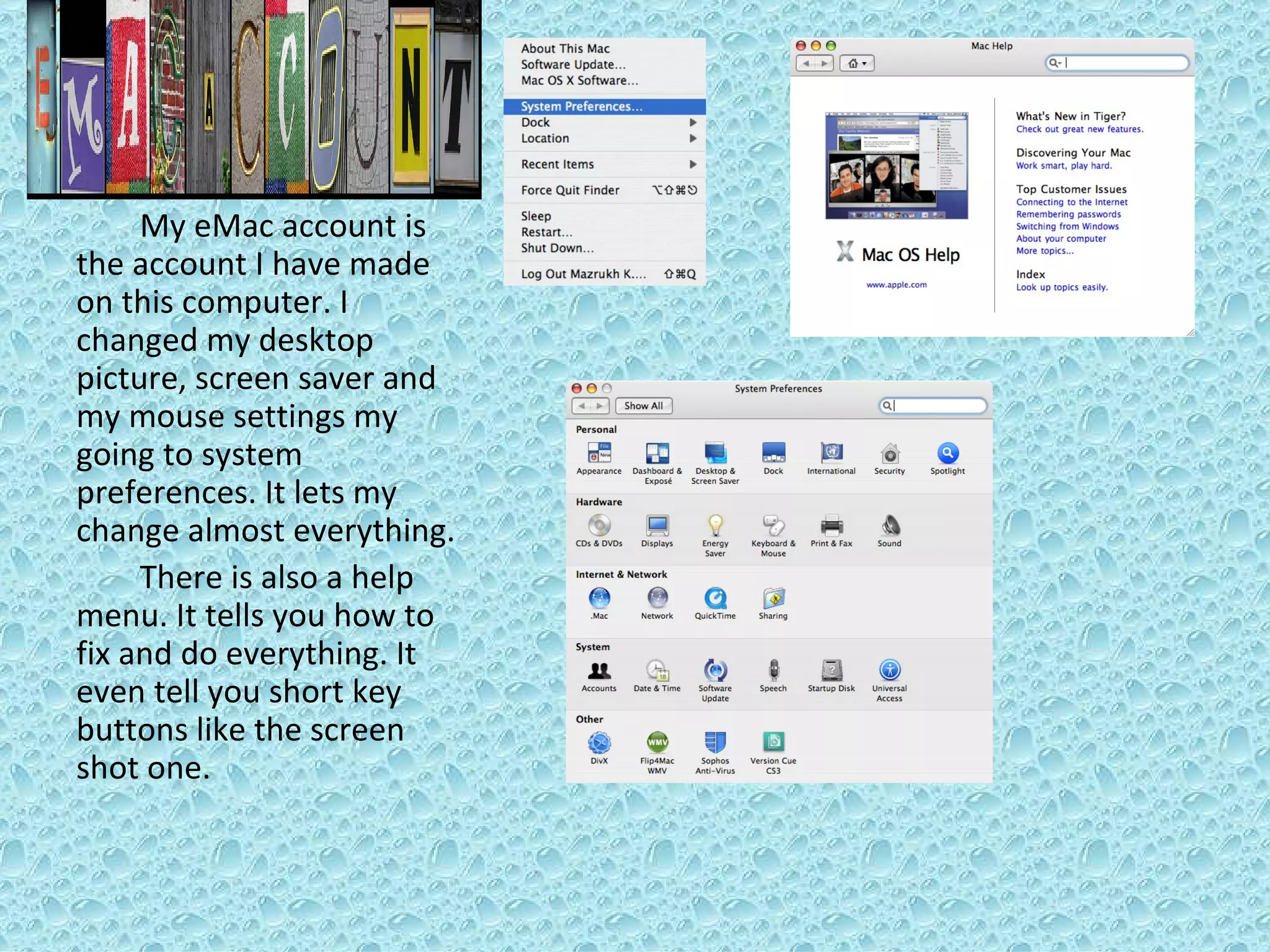Open the Mac Help search options magnifier

coord(1054,63)
